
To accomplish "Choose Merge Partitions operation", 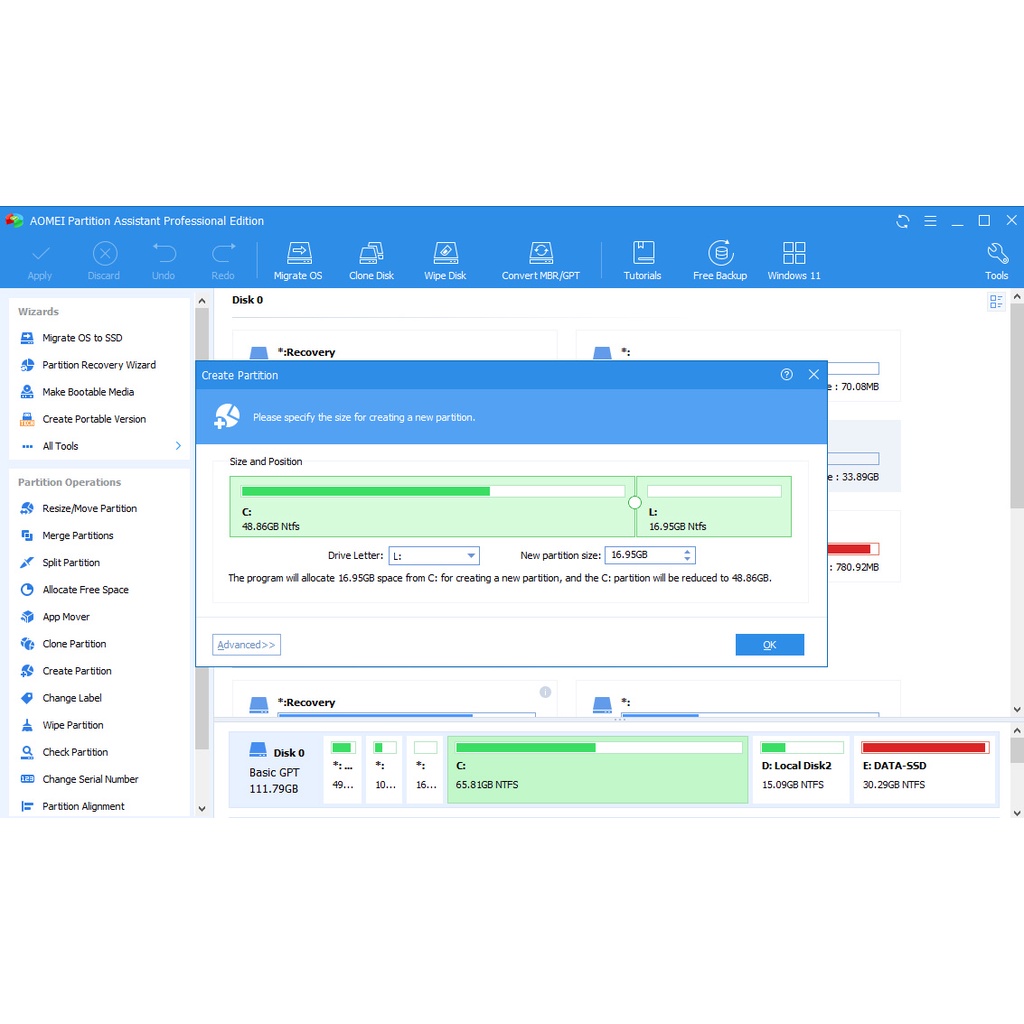I will pos(78,536).
